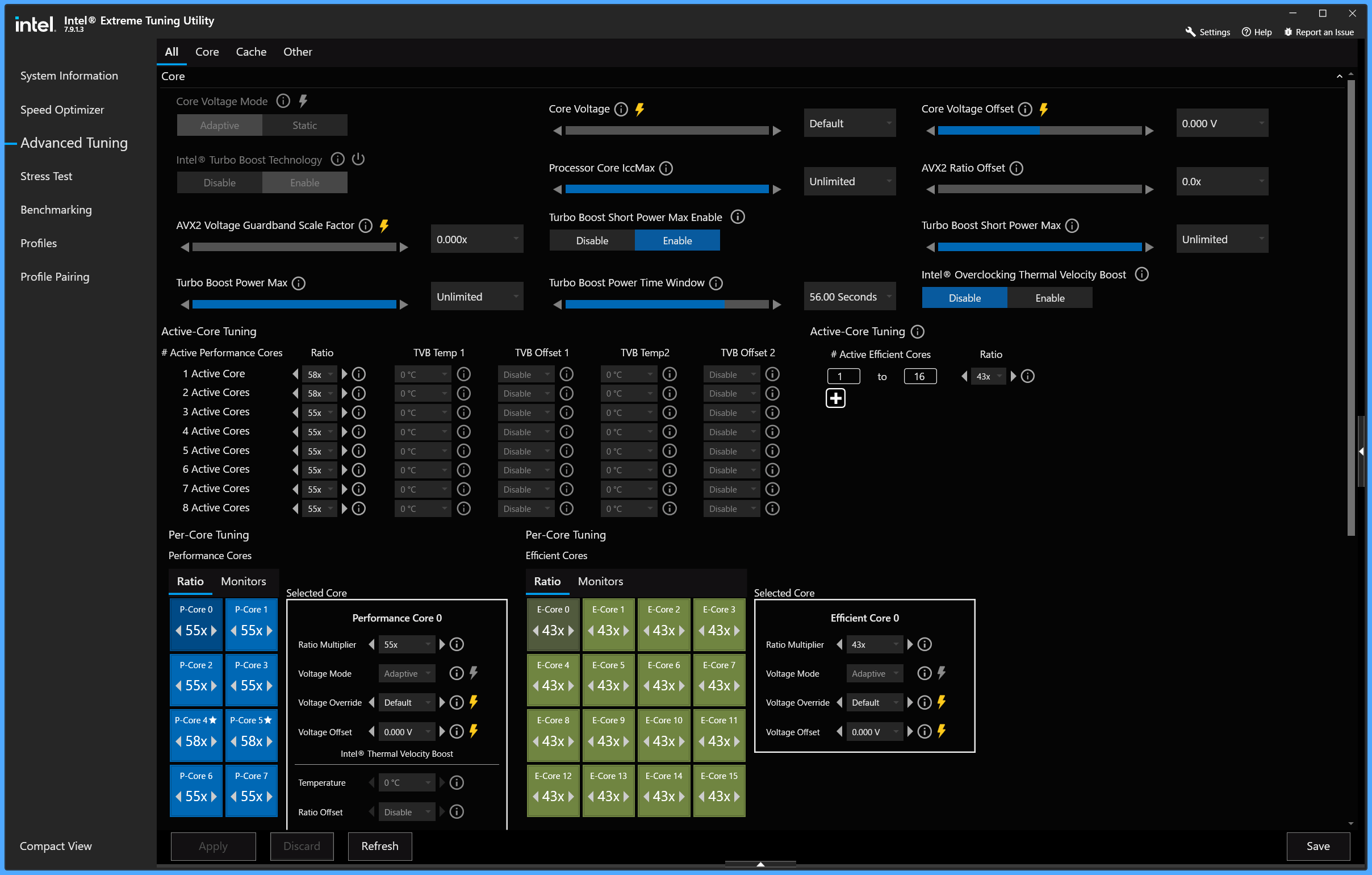Select the P-Core 5 tile
The height and width of the screenshot is (875, 1372).
pyautogui.click(x=251, y=734)
